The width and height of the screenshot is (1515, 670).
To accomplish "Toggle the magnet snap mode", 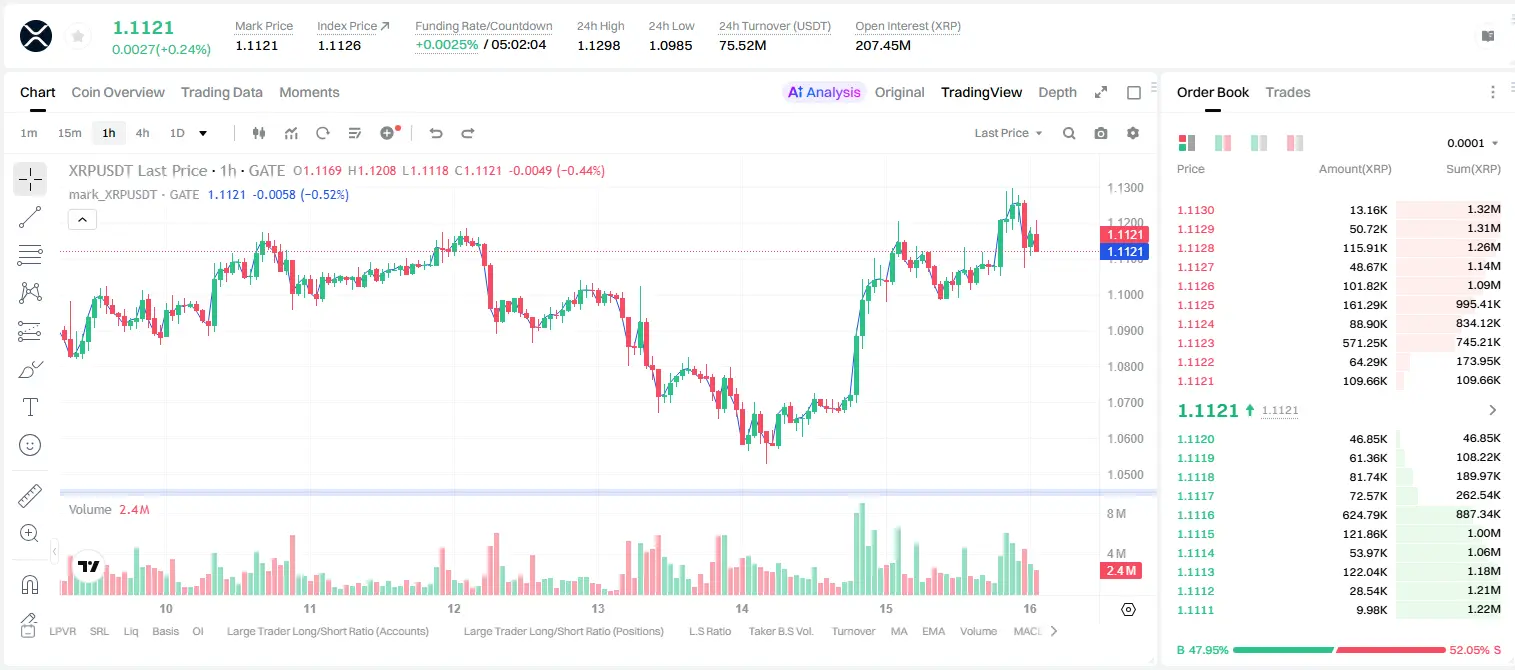I will click(x=30, y=584).
